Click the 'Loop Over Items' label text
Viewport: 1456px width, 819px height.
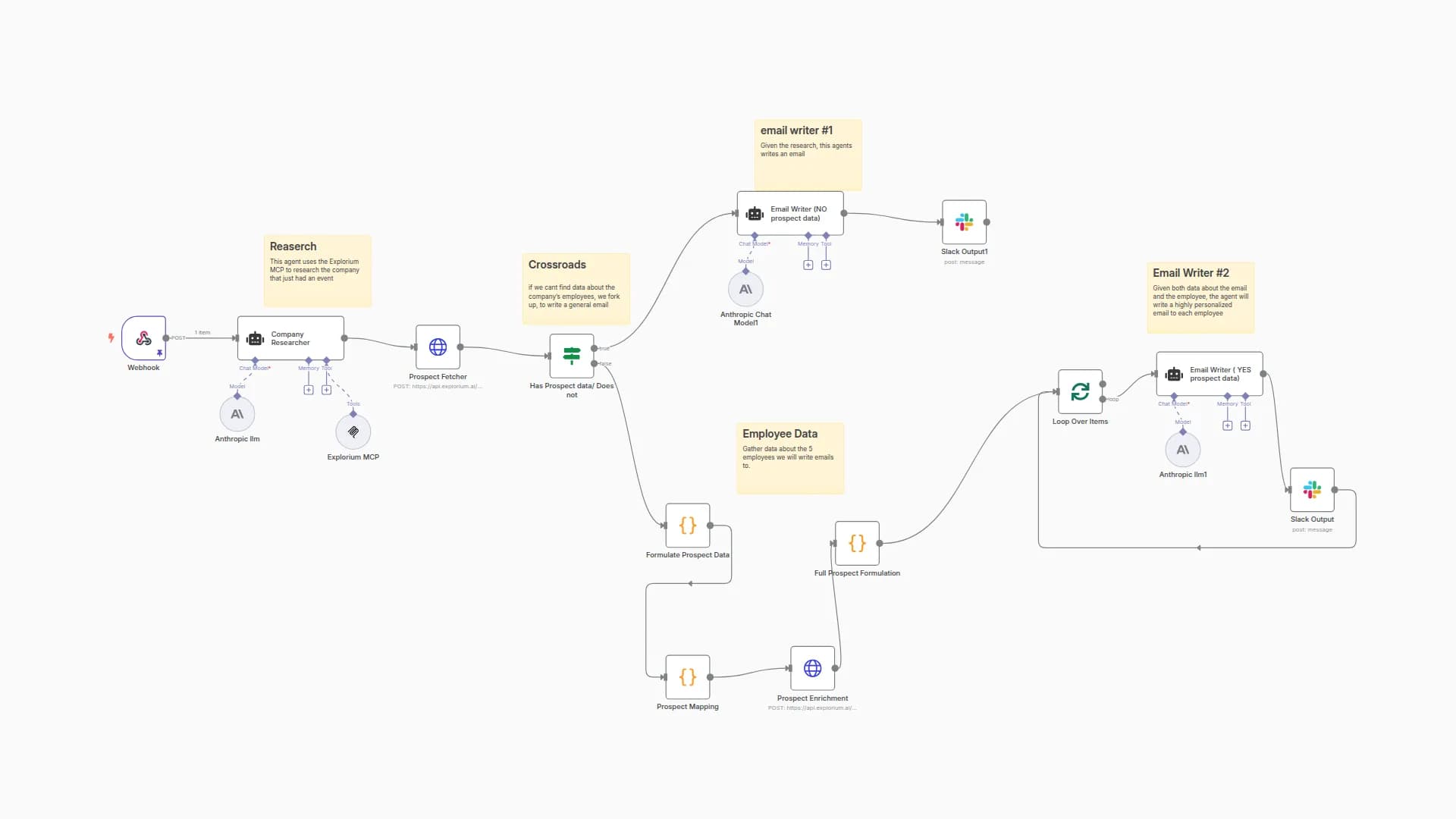(1080, 422)
